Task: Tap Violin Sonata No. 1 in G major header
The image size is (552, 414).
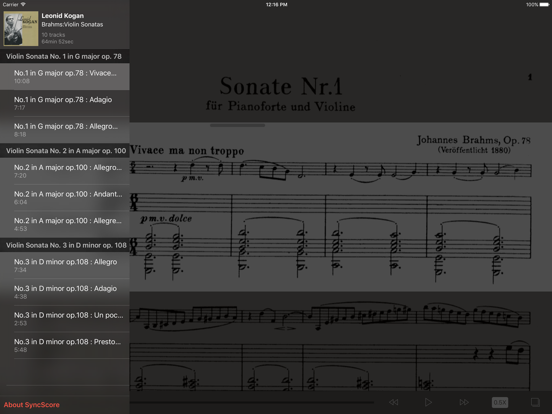Action: coord(65,56)
